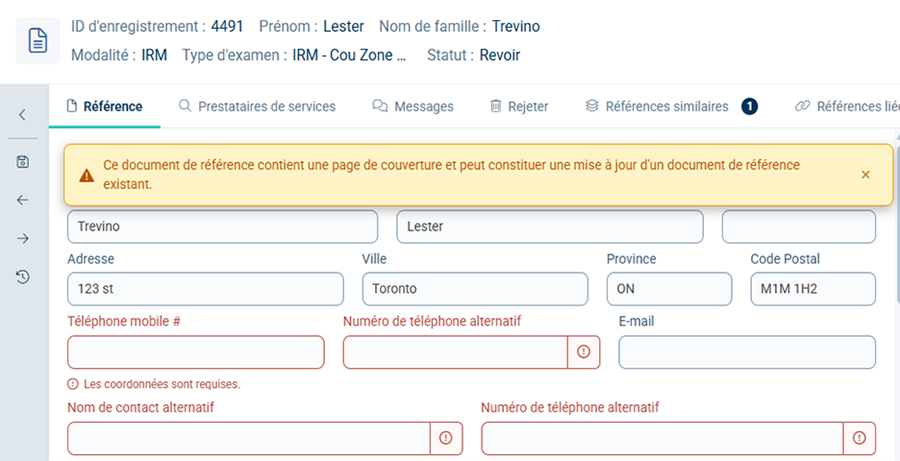The image size is (900, 461).
Task: Open history icon in left sidebar
Action: 22,277
